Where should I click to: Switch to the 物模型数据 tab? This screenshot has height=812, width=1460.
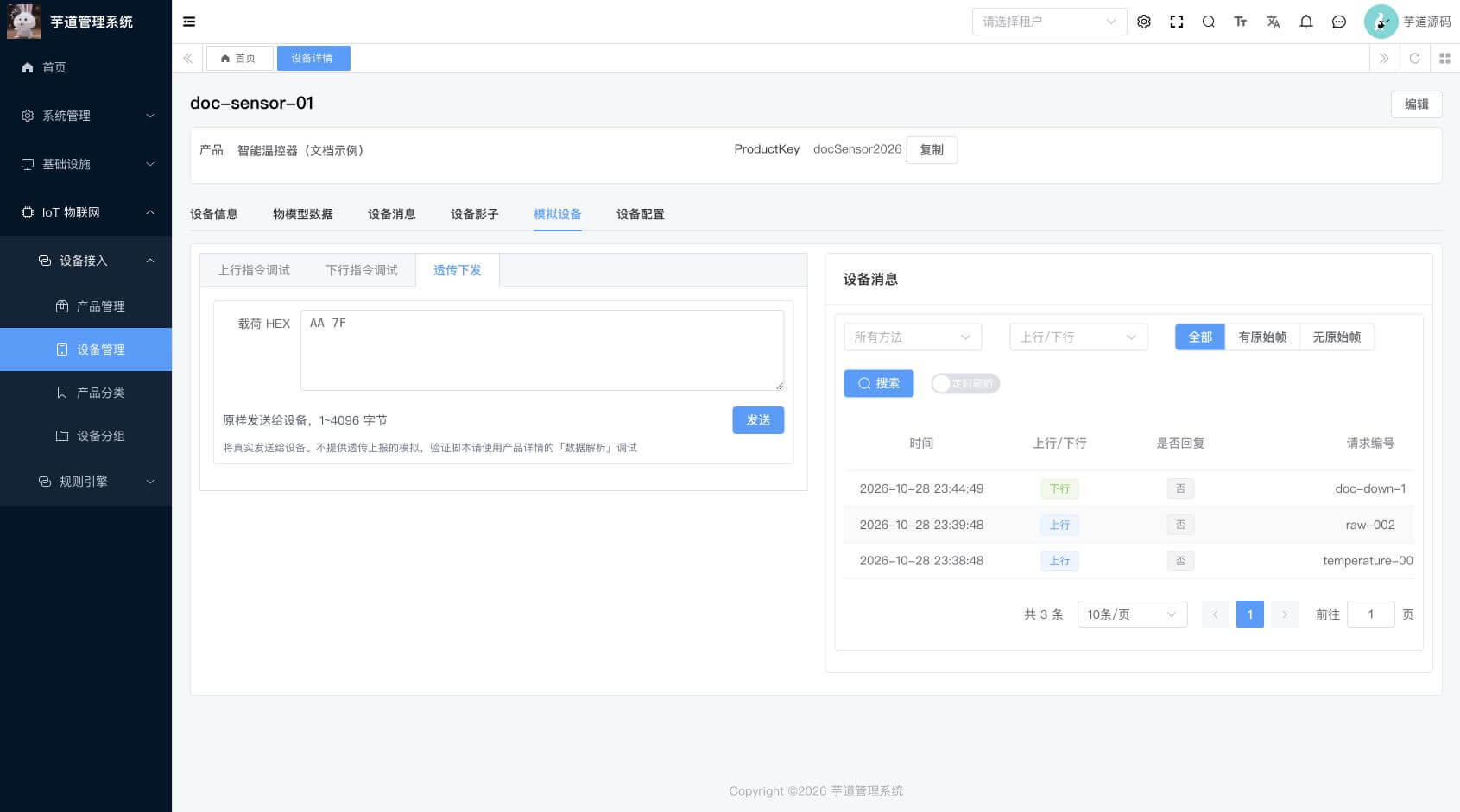coord(303,214)
